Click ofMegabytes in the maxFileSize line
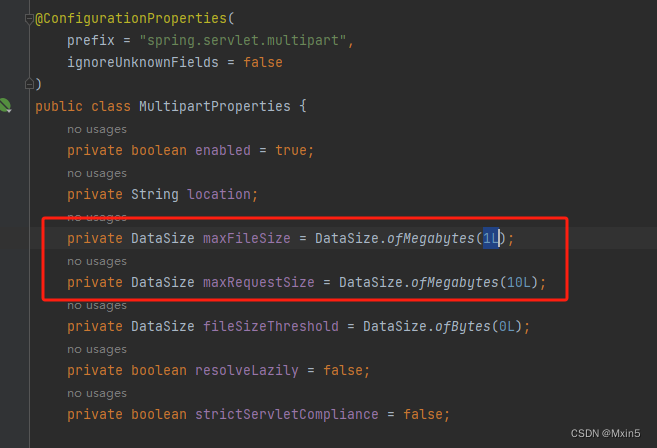This screenshot has height=448, width=657. [x=431, y=238]
